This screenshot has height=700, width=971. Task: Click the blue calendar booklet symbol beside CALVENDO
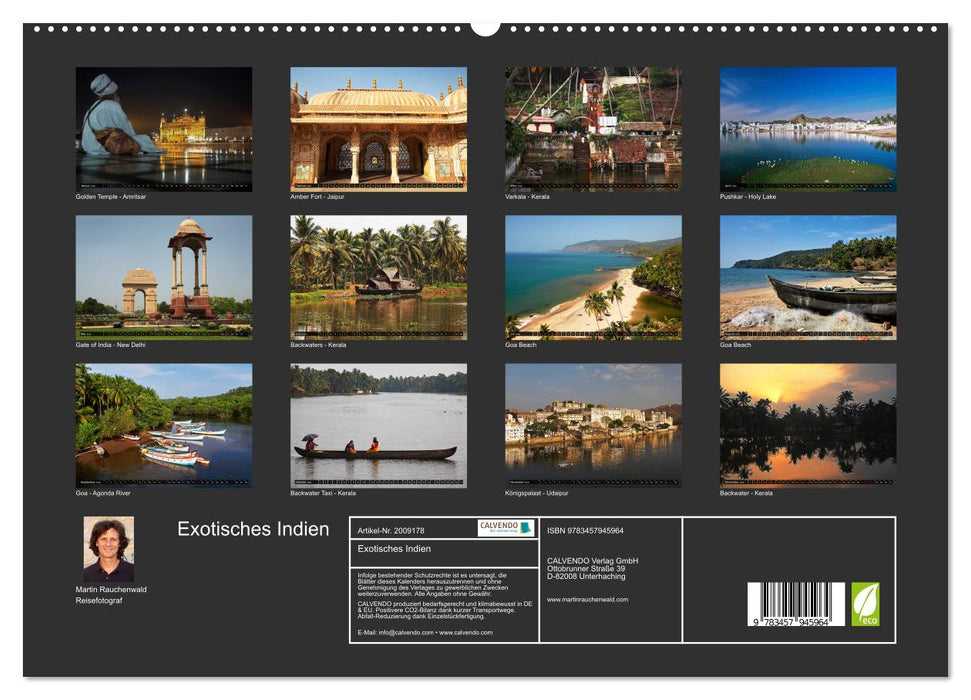[x=525, y=527]
